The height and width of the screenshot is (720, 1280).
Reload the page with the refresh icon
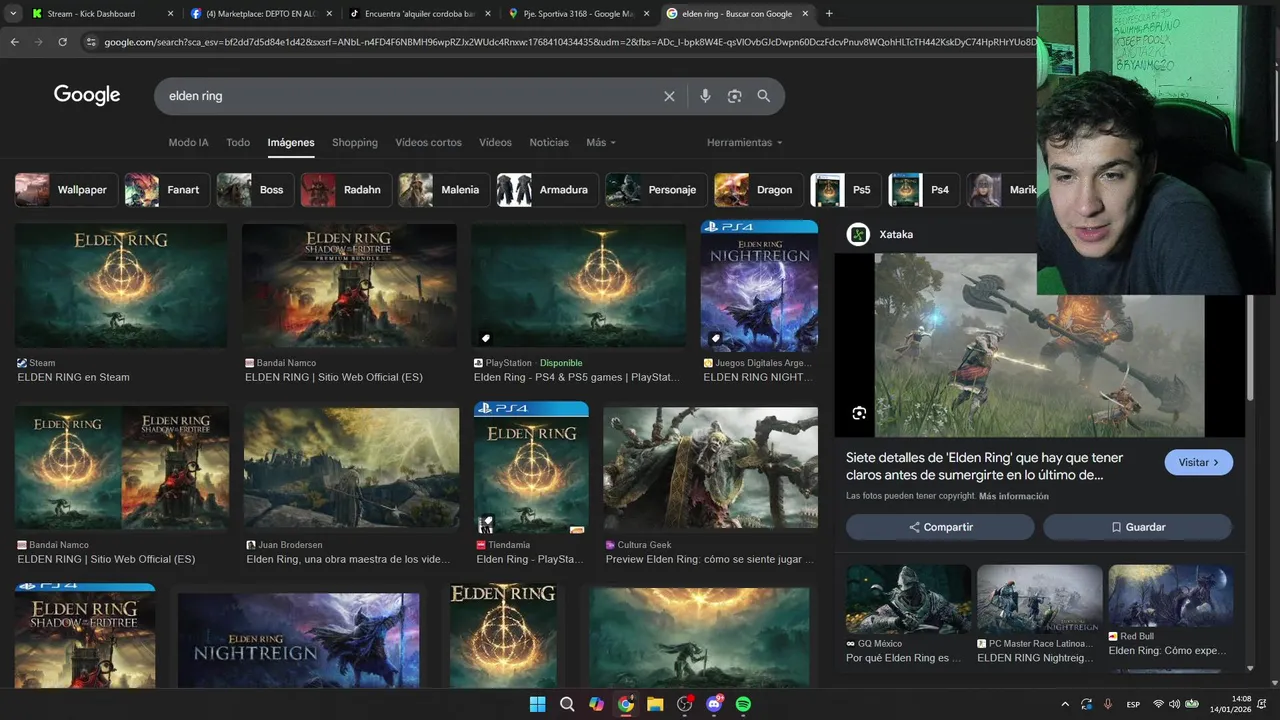pyautogui.click(x=62, y=42)
